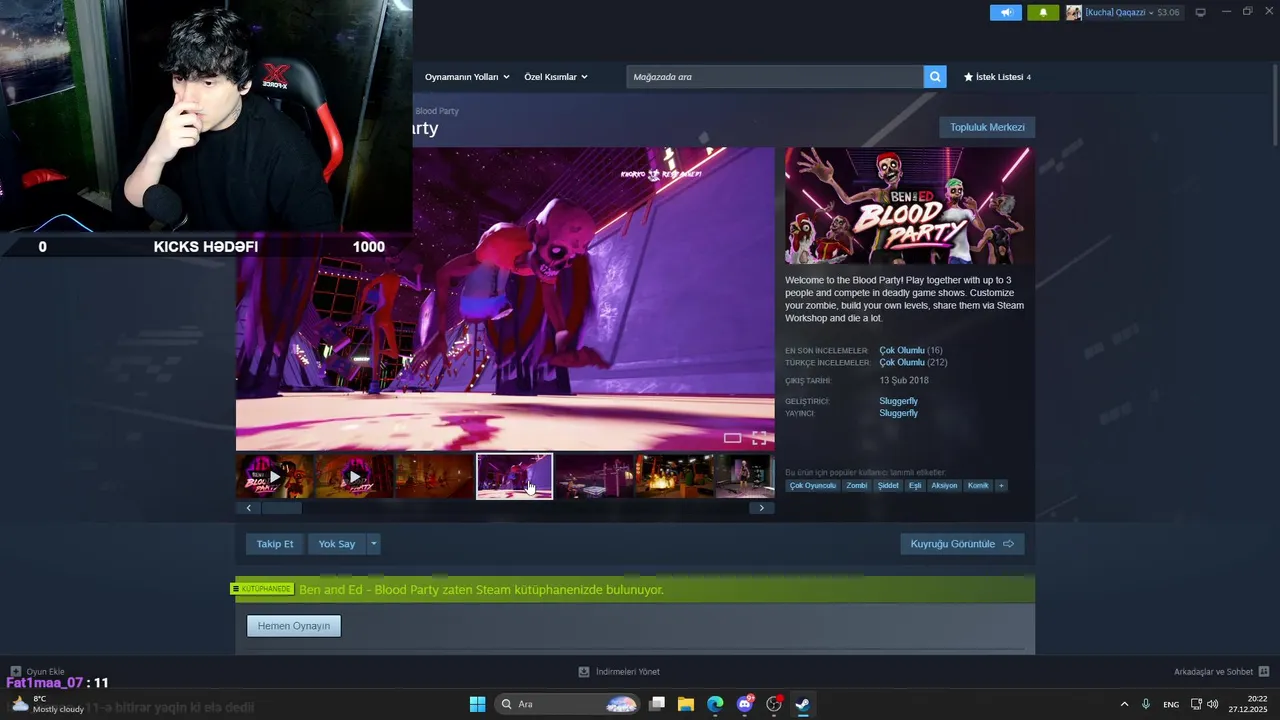Click ENG language indicator in tray

point(1170,704)
